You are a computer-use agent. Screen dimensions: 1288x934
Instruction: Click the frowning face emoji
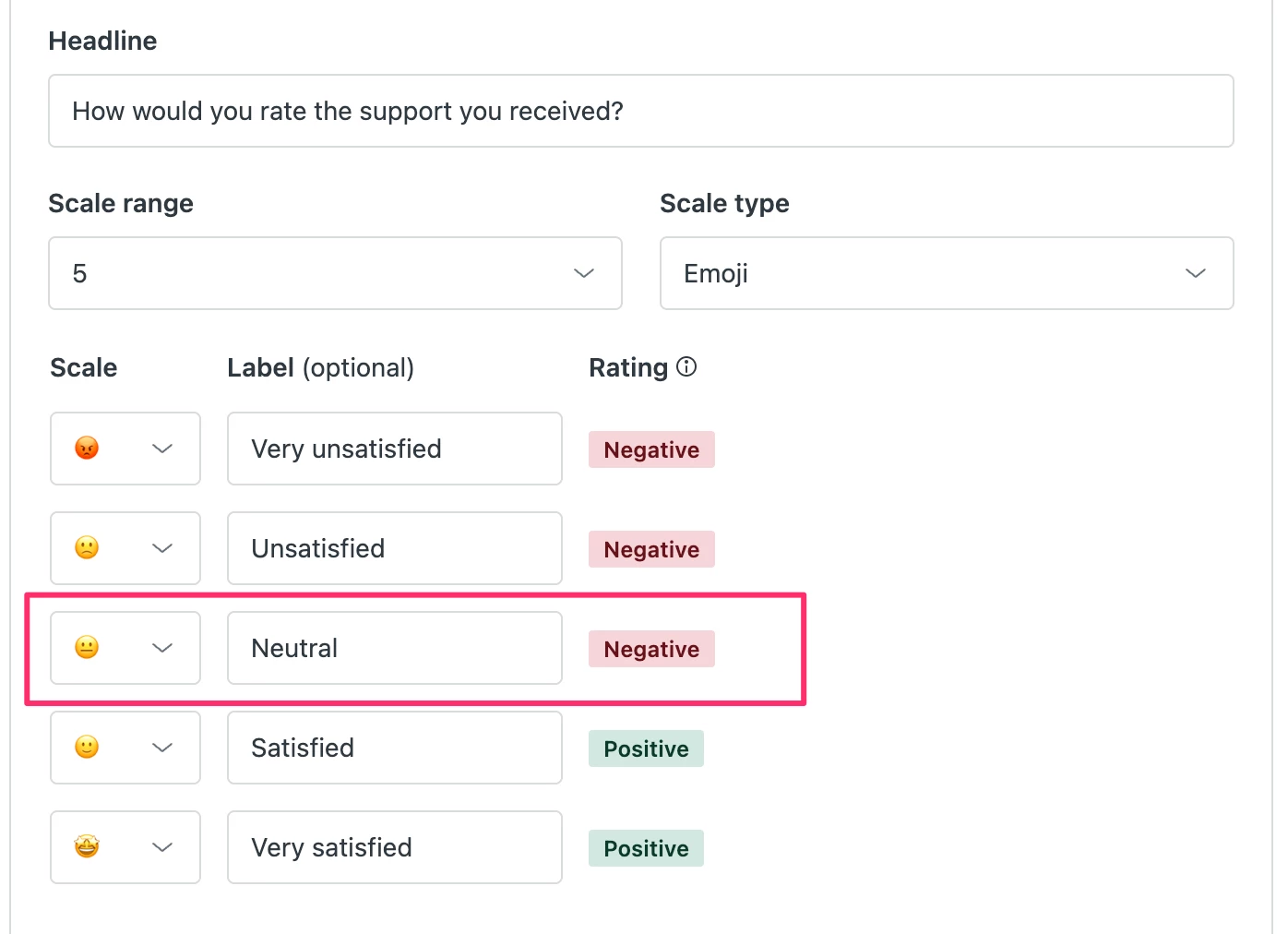click(87, 548)
